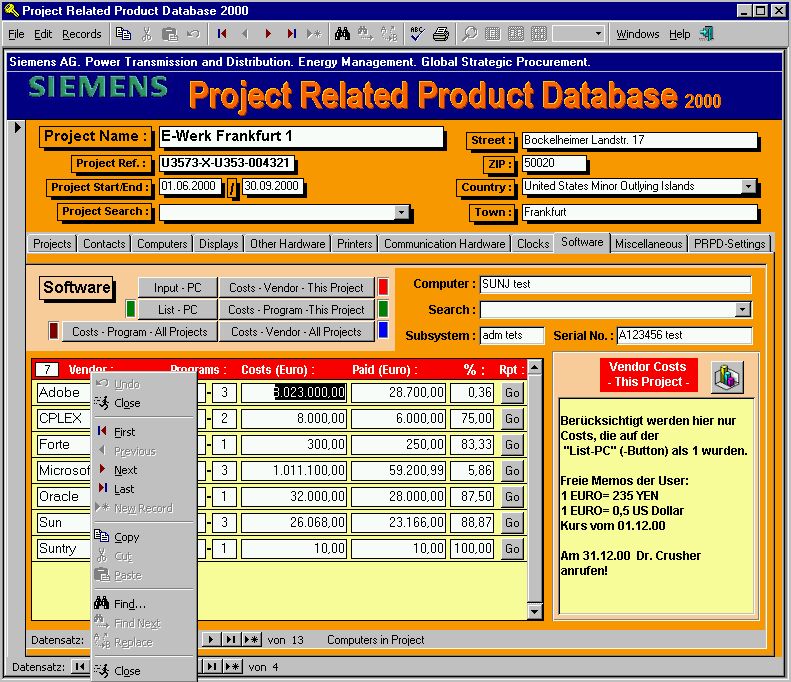Click the new record toolbar icon

(x=314, y=34)
